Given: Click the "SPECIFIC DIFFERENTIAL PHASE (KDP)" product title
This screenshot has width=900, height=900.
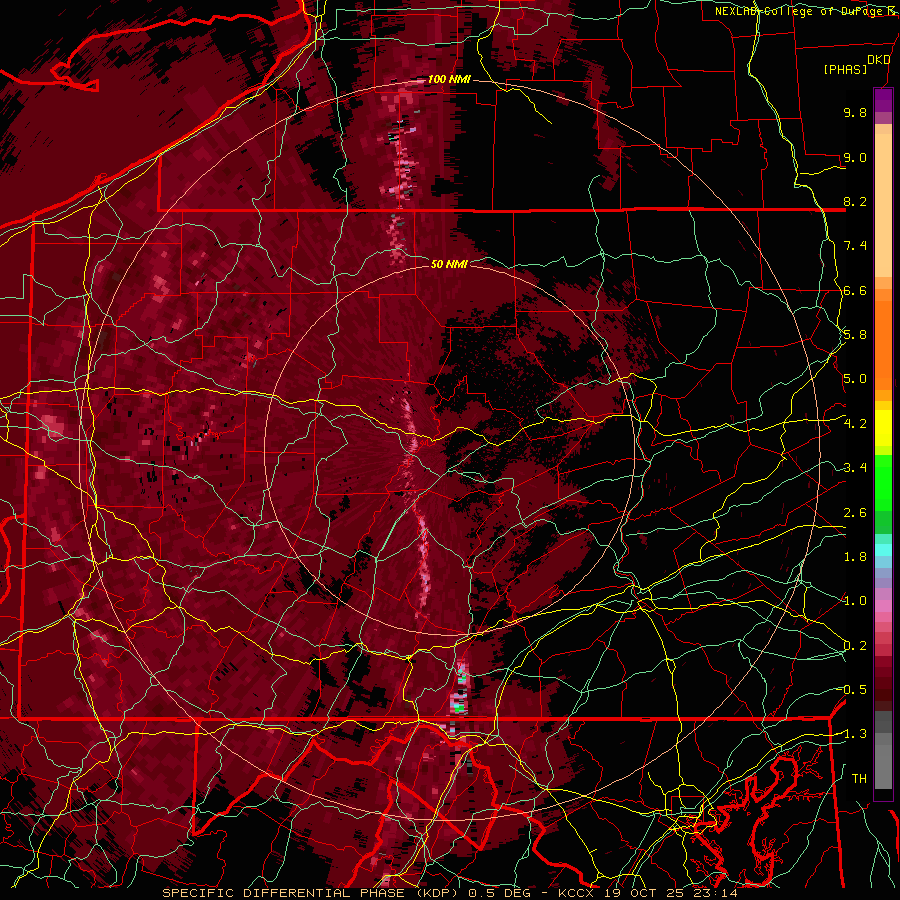Looking at the screenshot, I should pyautogui.click(x=312, y=893).
